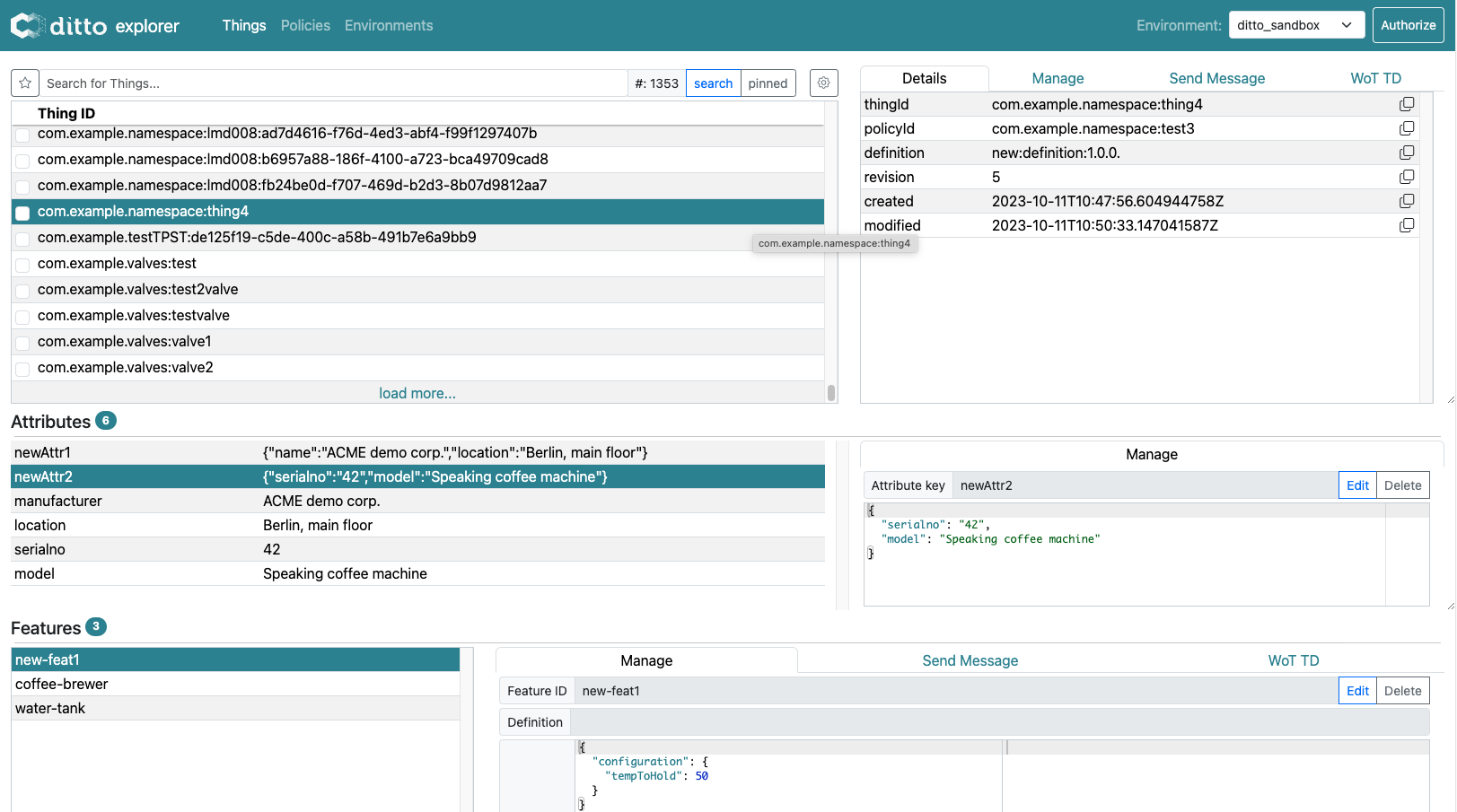
Task: Copy the thingId value to clipboard
Action: pyautogui.click(x=1406, y=104)
